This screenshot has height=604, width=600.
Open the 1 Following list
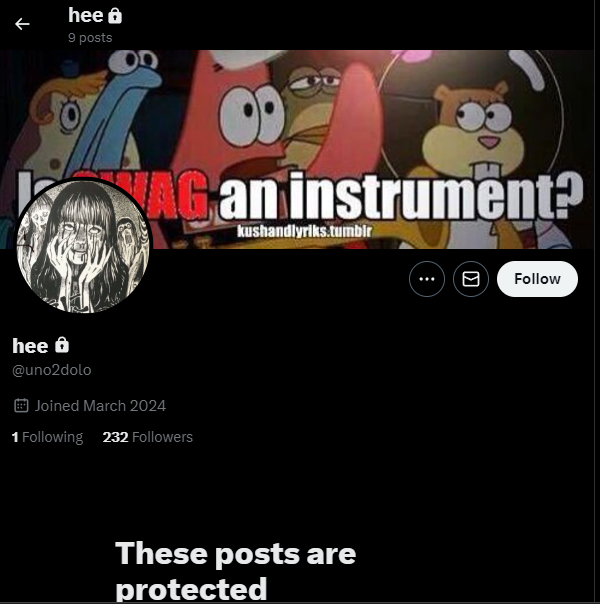click(47, 437)
